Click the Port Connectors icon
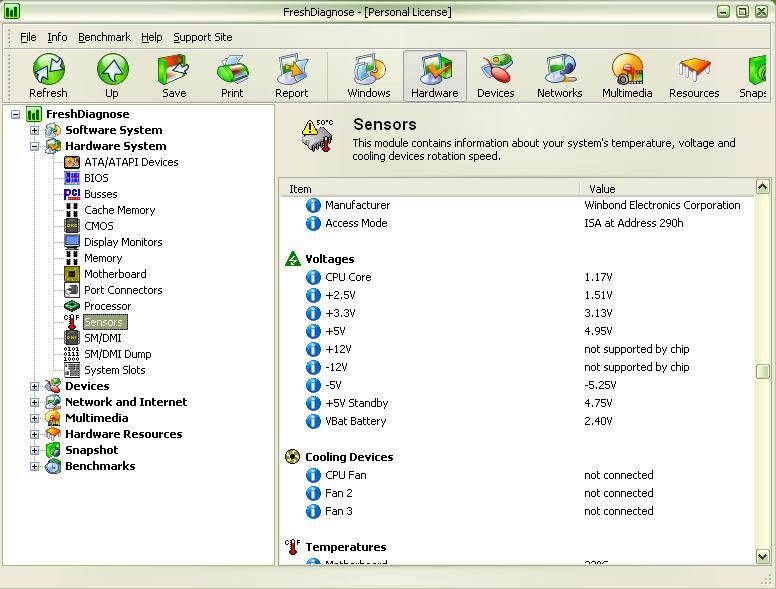Image resolution: width=776 pixels, height=589 pixels. (x=72, y=290)
